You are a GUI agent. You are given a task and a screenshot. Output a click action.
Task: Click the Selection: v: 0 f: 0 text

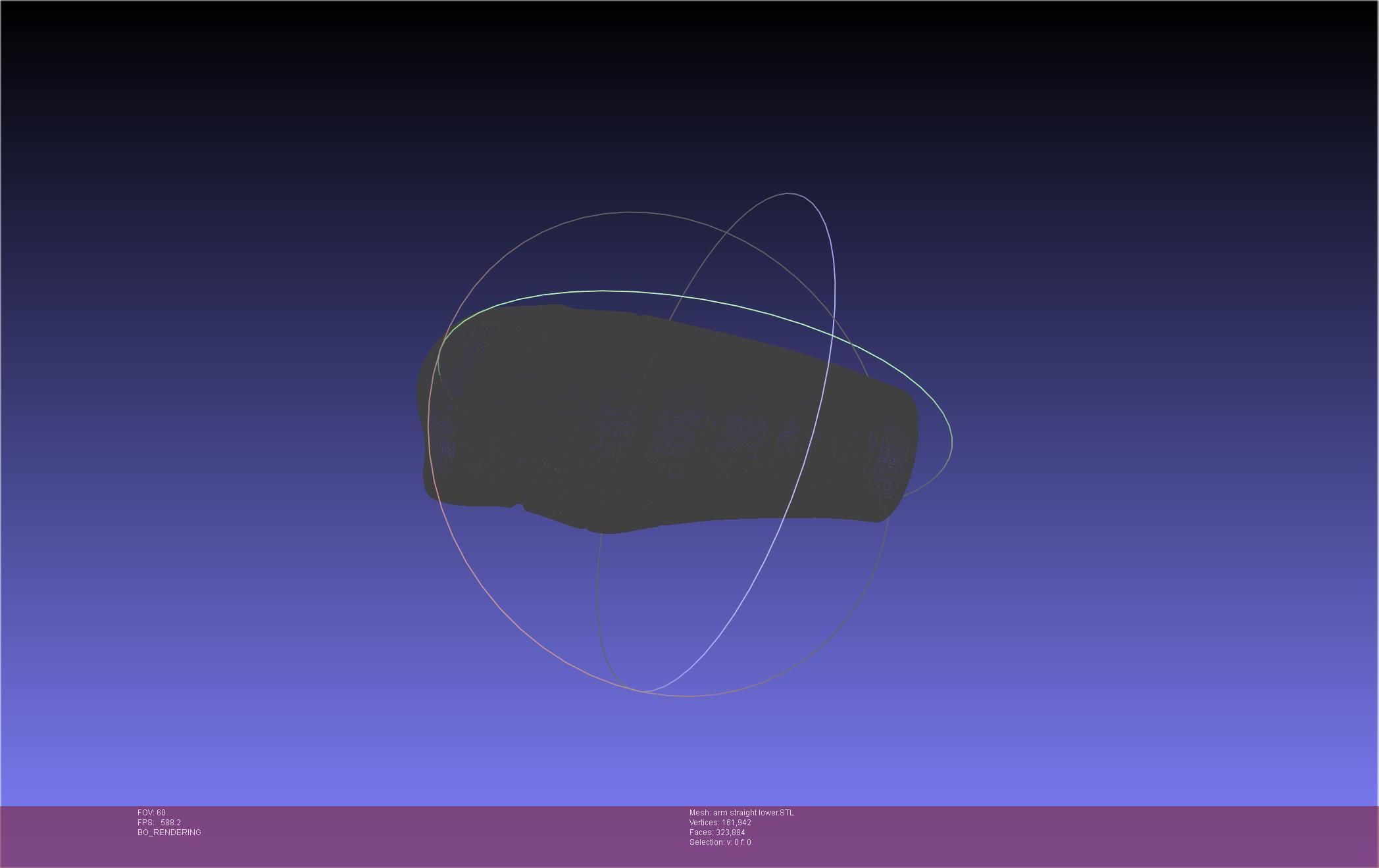[x=720, y=842]
